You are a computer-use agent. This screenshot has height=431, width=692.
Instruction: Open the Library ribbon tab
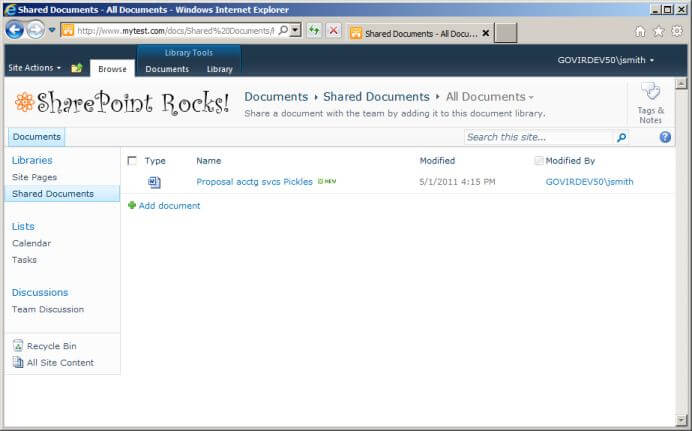[x=219, y=69]
